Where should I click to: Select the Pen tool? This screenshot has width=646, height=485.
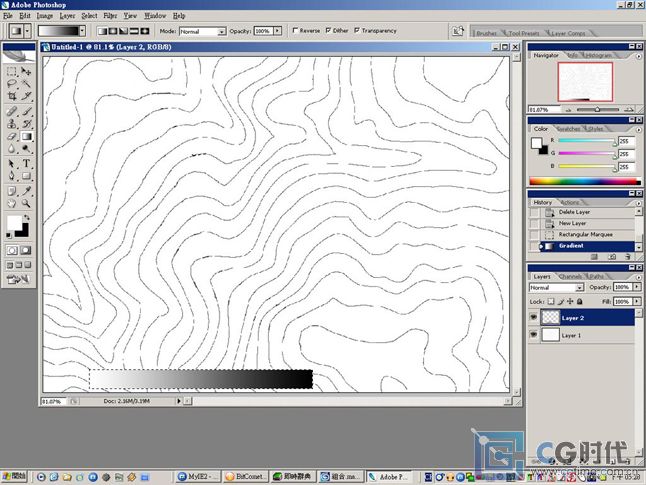tap(12, 176)
